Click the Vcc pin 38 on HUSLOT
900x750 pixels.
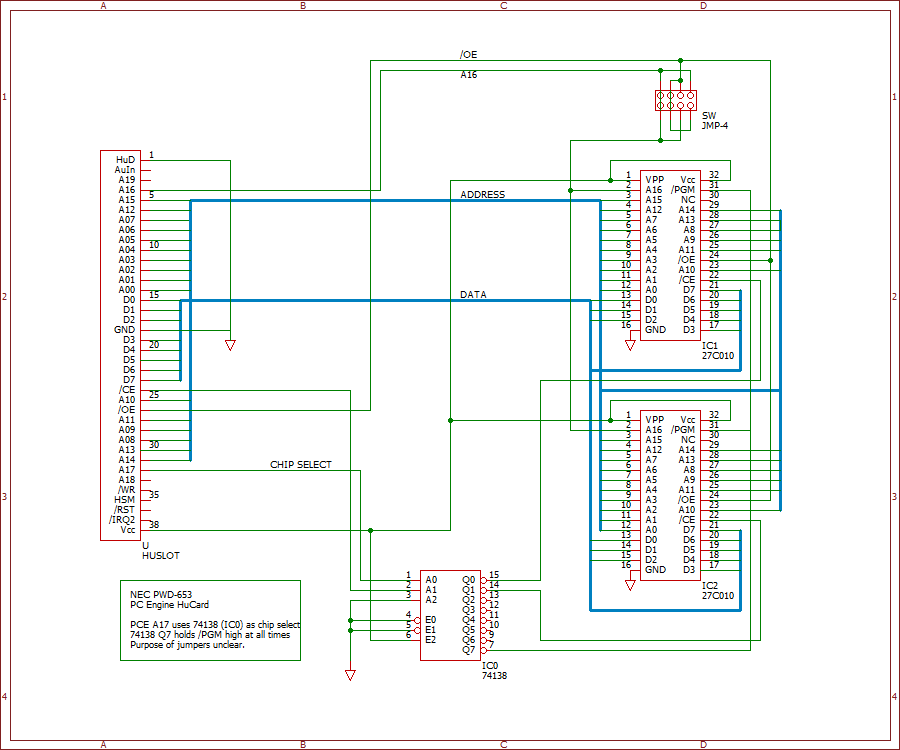coord(138,530)
